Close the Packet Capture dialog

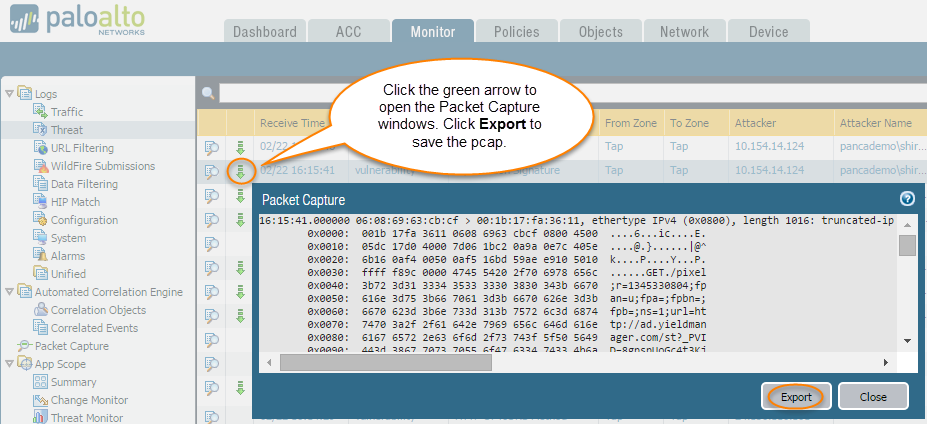873,397
